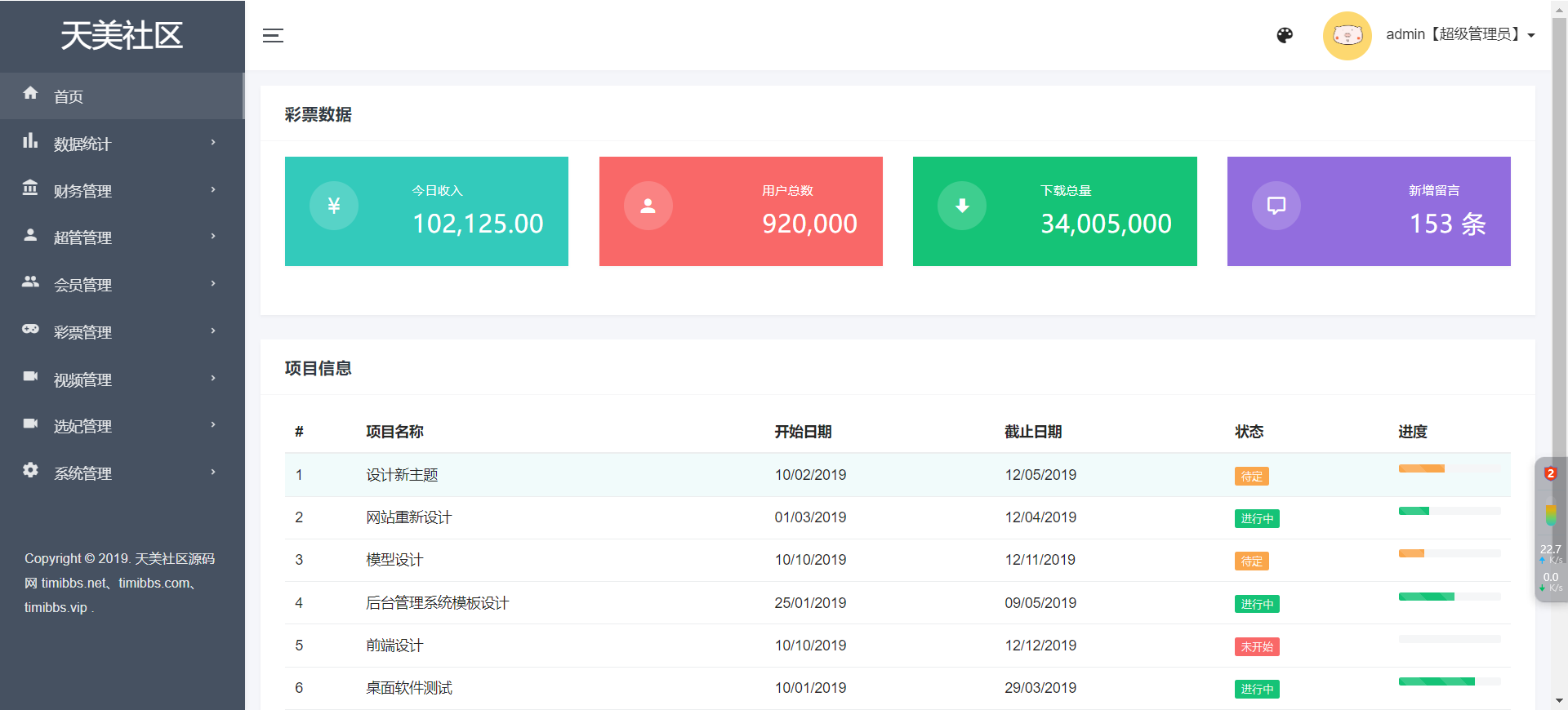Open the admin user dropdown menu
The width and height of the screenshot is (1568, 710).
point(1460,34)
